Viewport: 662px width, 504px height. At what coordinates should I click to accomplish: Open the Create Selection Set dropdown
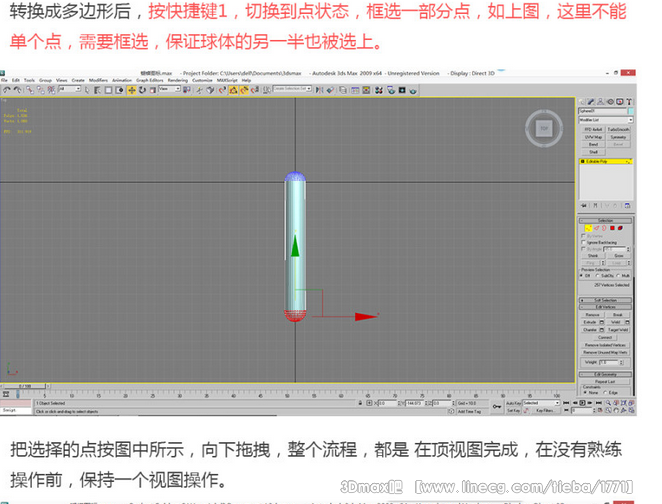click(x=292, y=89)
